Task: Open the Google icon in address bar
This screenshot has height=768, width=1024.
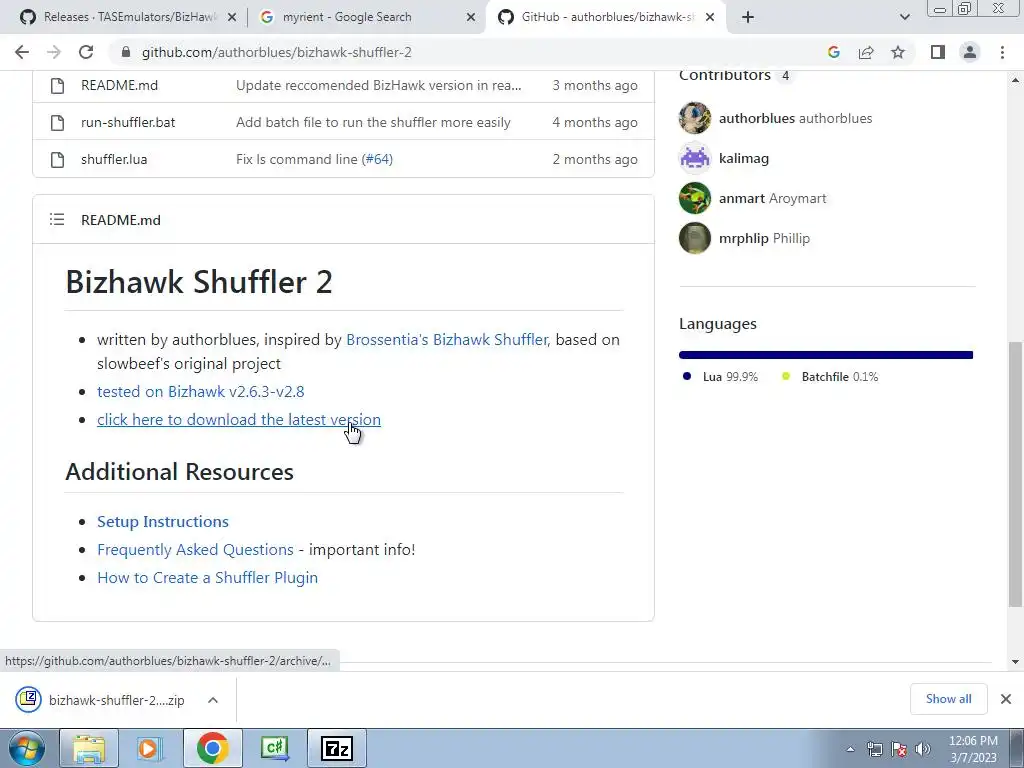Action: pos(833,52)
